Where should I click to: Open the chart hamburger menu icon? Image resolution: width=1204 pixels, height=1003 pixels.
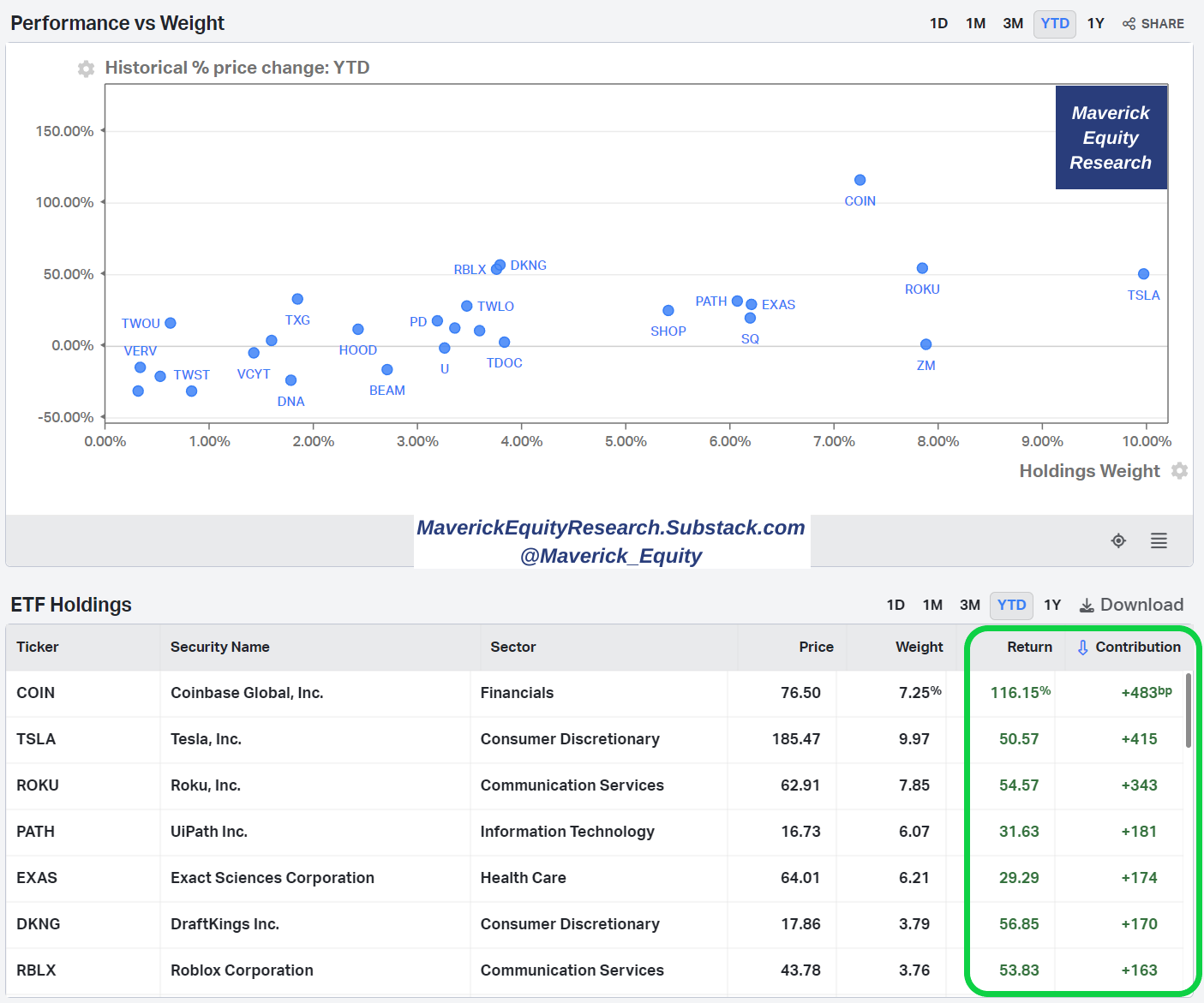pyautogui.click(x=1159, y=540)
